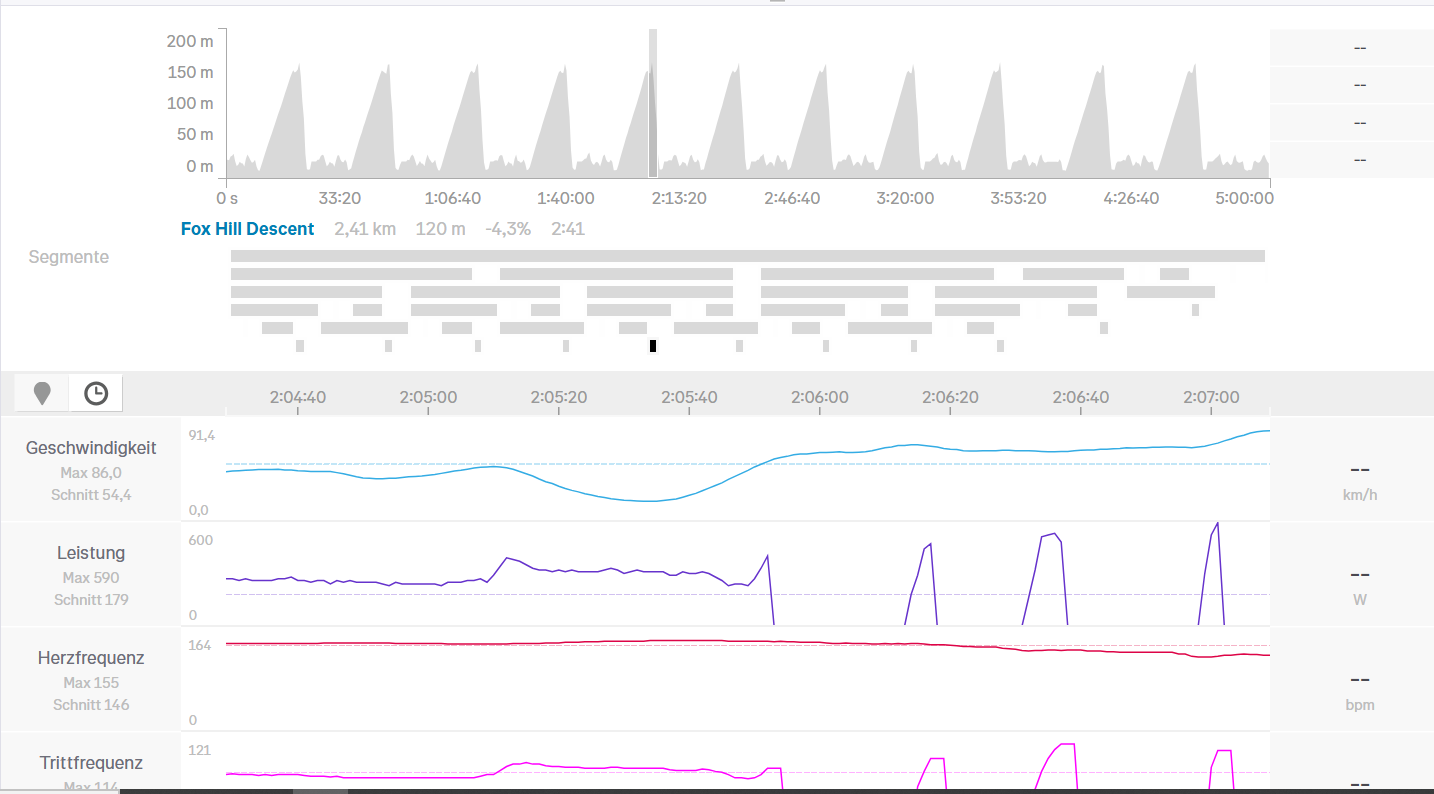Open the Fox Hill Descent segment link
The height and width of the screenshot is (794, 1434).
click(247, 229)
